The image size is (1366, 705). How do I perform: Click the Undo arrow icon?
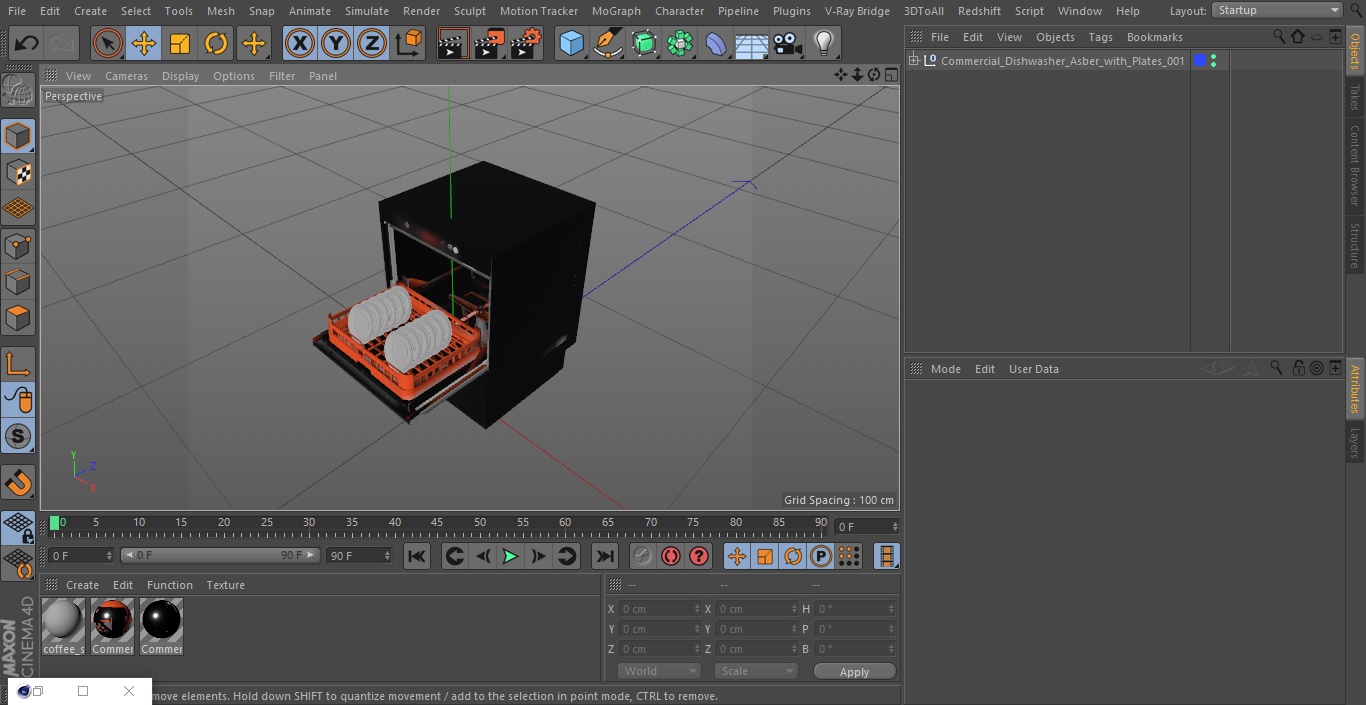click(x=27, y=44)
